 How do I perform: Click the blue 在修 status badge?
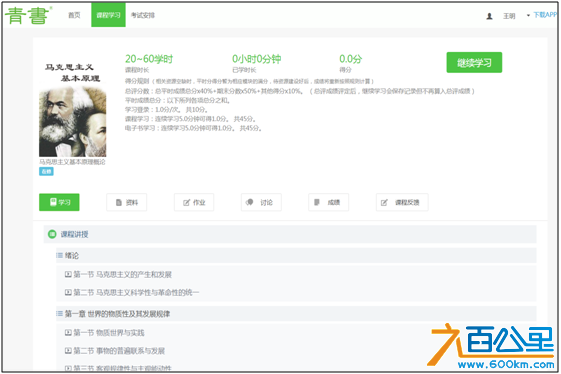pyautogui.click(x=46, y=171)
